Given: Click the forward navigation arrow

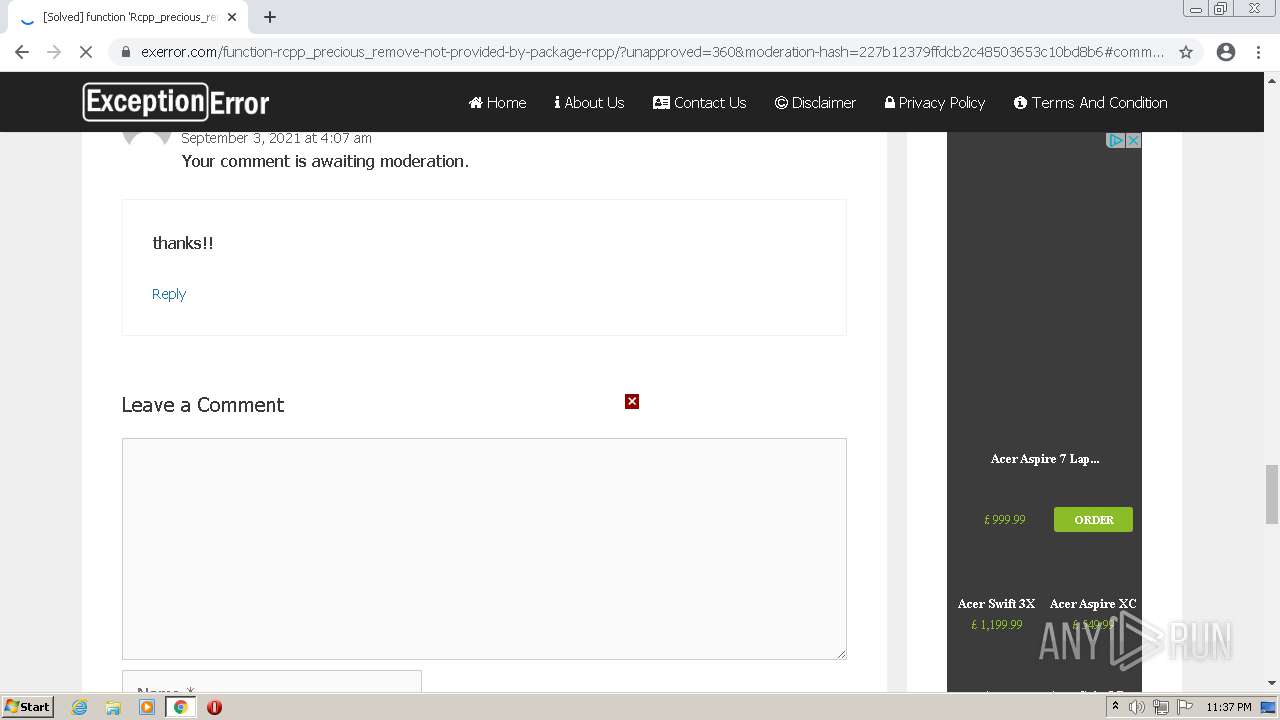Looking at the screenshot, I should click(x=54, y=52).
